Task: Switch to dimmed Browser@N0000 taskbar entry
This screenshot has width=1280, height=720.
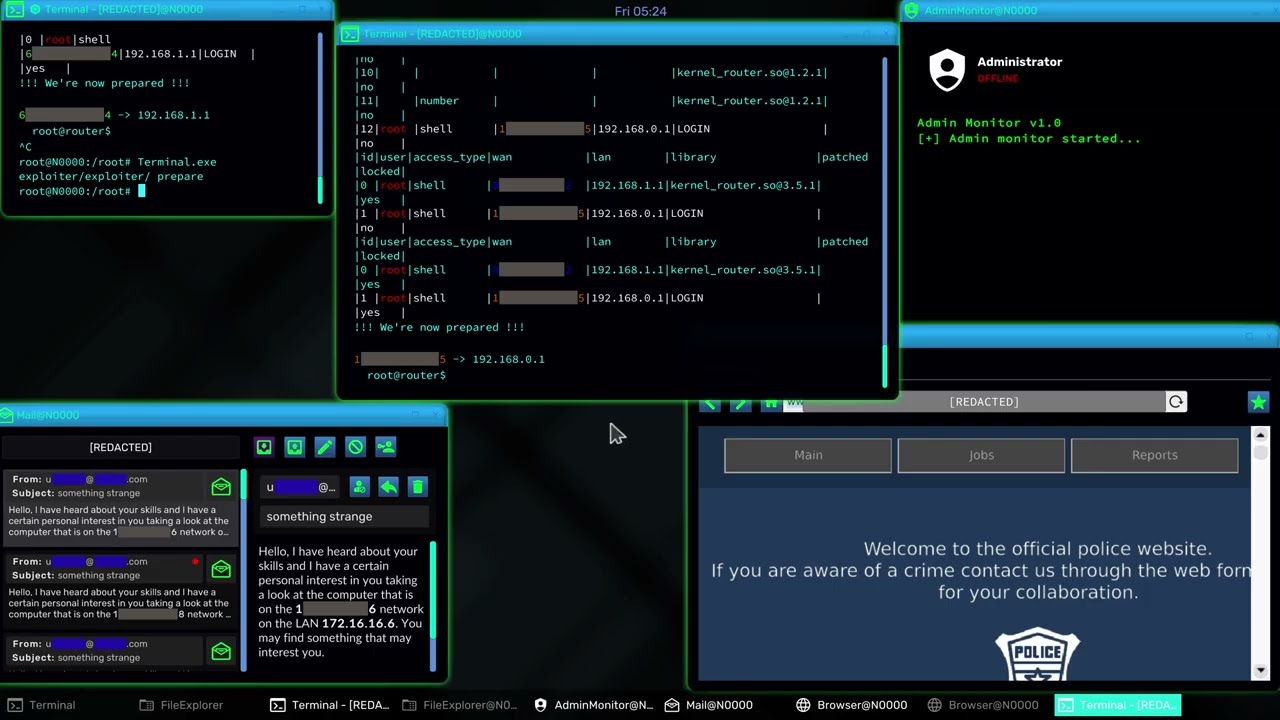Action: pos(983,705)
